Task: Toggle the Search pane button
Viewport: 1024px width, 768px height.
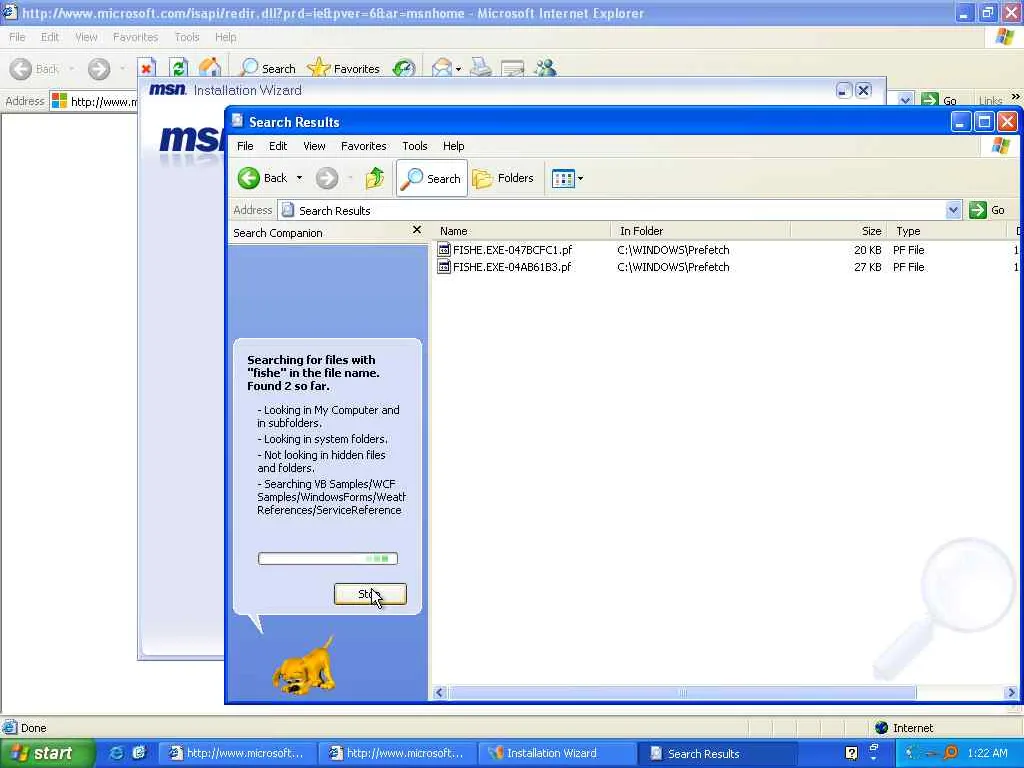Action: pyautogui.click(x=432, y=178)
